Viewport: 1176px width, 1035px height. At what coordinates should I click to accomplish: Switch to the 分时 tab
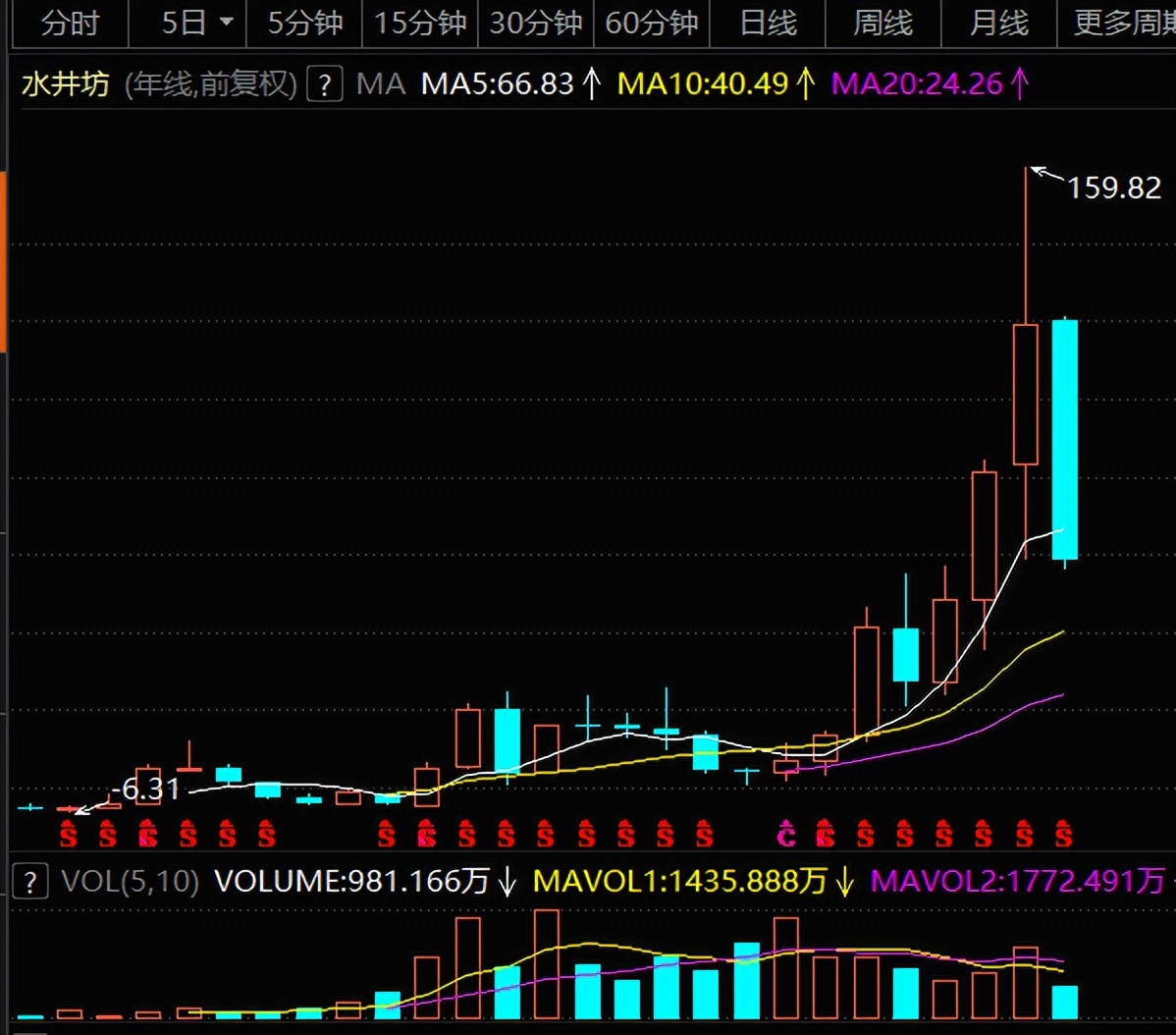click(x=70, y=22)
